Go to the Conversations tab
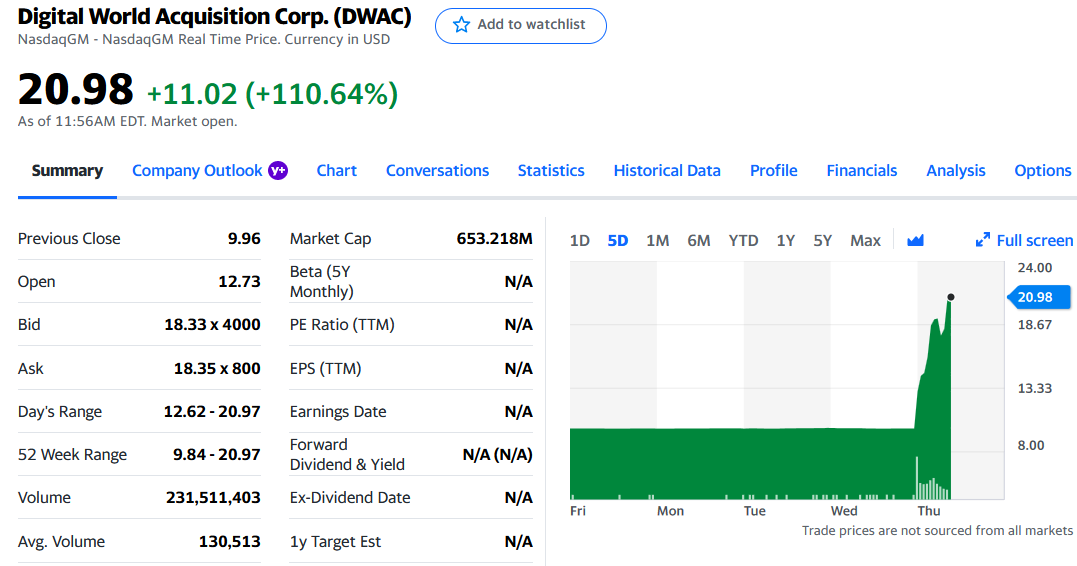The height and width of the screenshot is (566, 1077). click(438, 170)
